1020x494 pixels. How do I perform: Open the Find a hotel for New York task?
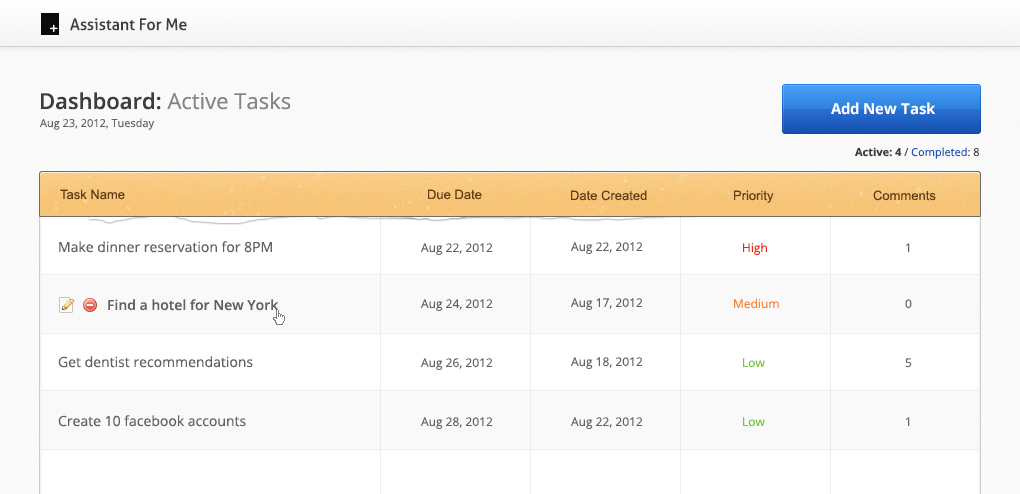coord(192,305)
